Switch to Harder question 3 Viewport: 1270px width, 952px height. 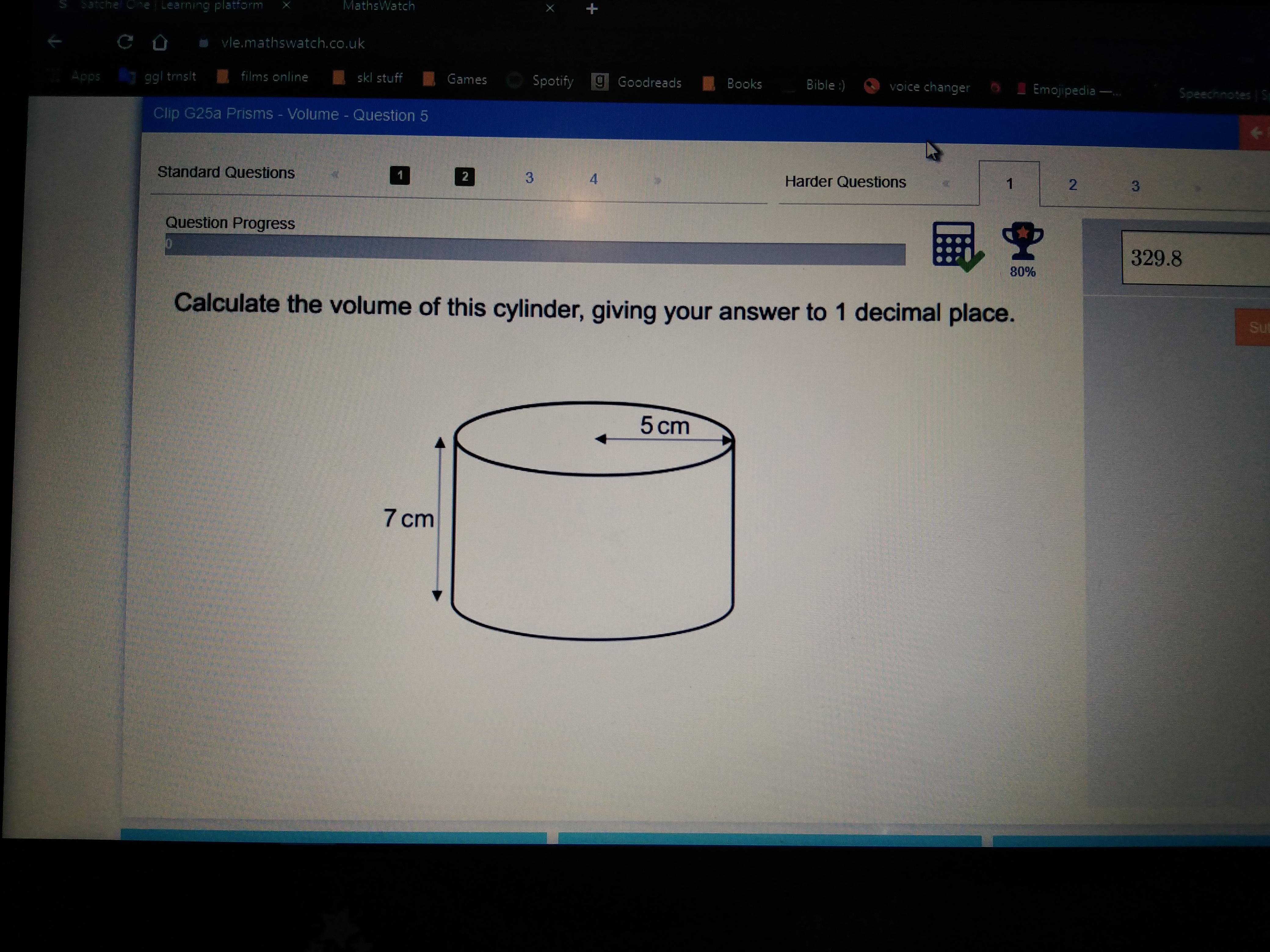coord(1135,186)
